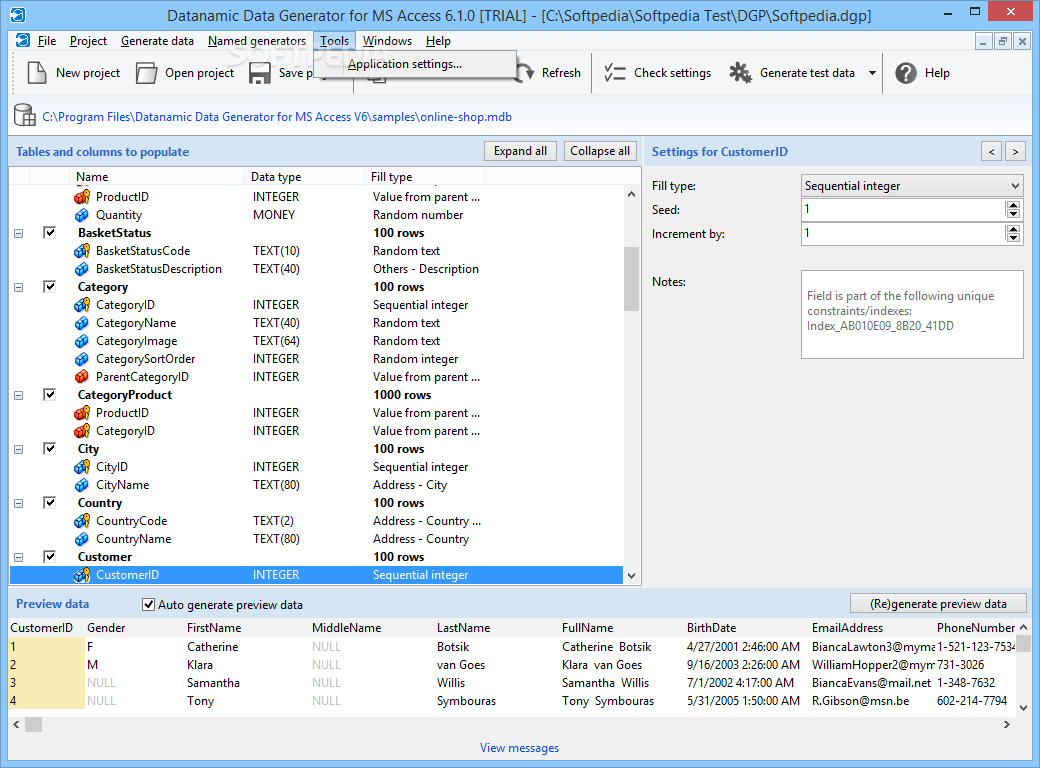Open the Windows menu
Screen dimensions: 1040x768
387,41
